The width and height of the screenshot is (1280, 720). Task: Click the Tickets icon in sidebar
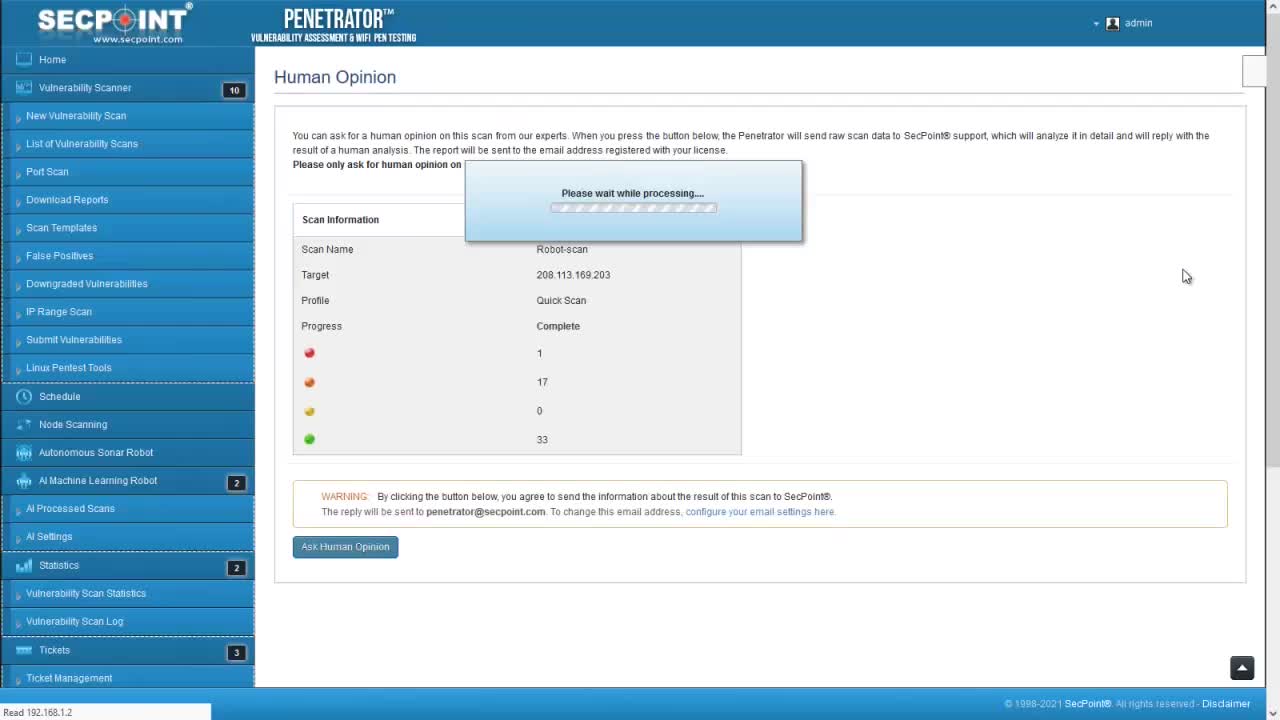(24, 650)
